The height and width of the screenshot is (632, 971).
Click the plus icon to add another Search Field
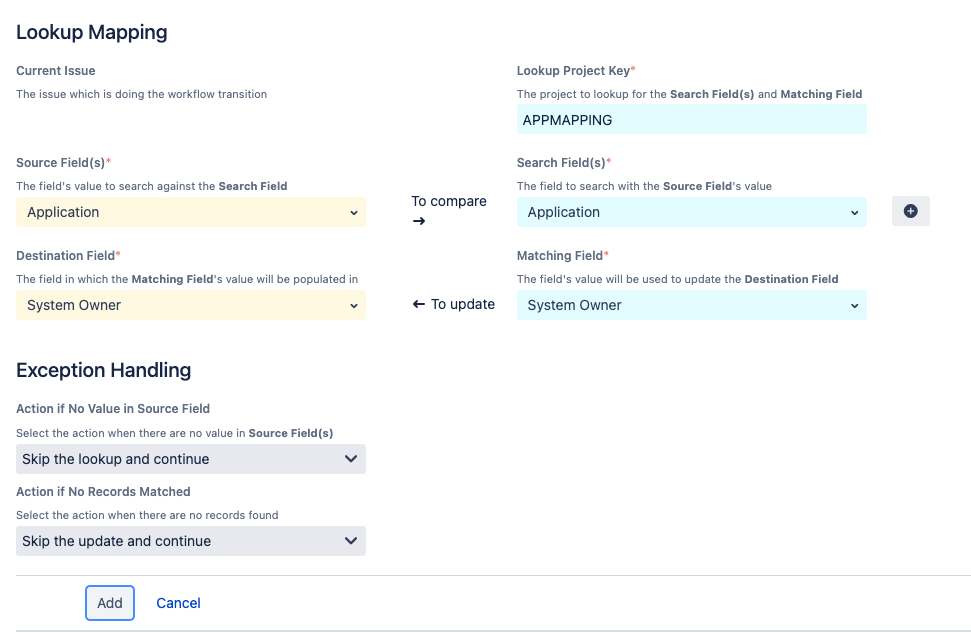pyautogui.click(x=910, y=212)
